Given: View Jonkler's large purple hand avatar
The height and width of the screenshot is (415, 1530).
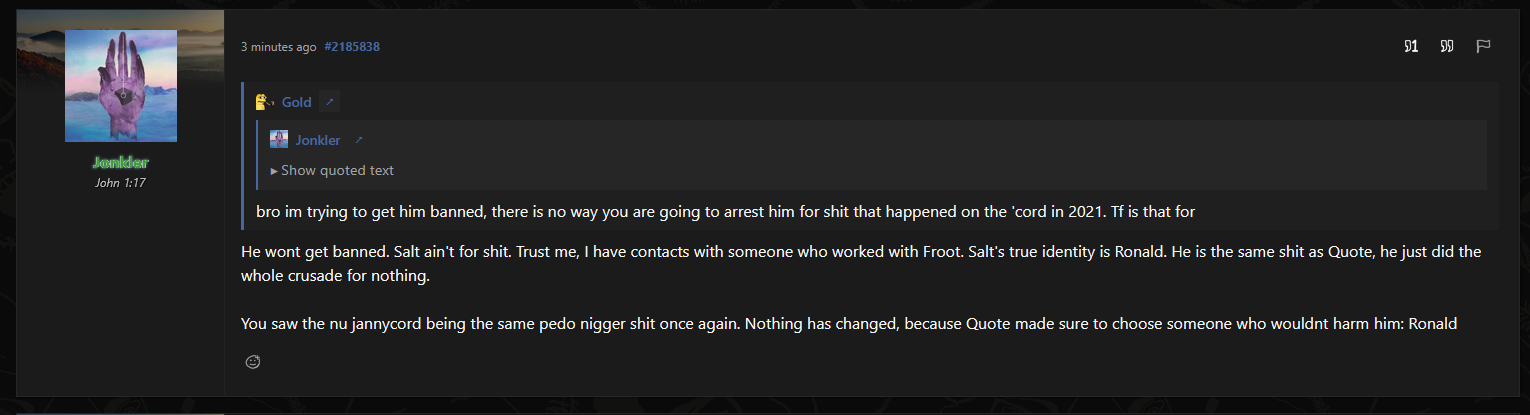Looking at the screenshot, I should click(x=121, y=86).
